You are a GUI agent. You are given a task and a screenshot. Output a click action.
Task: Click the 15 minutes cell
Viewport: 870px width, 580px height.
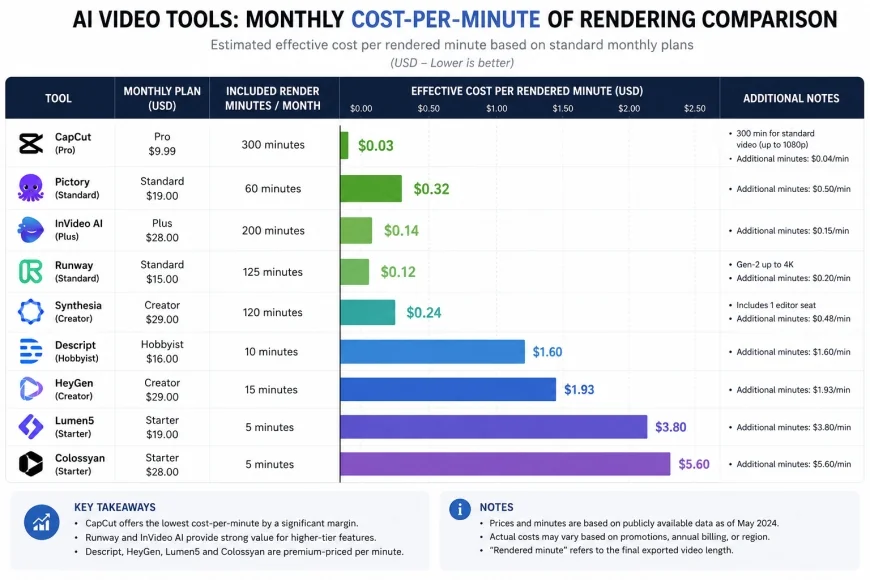(x=271, y=390)
